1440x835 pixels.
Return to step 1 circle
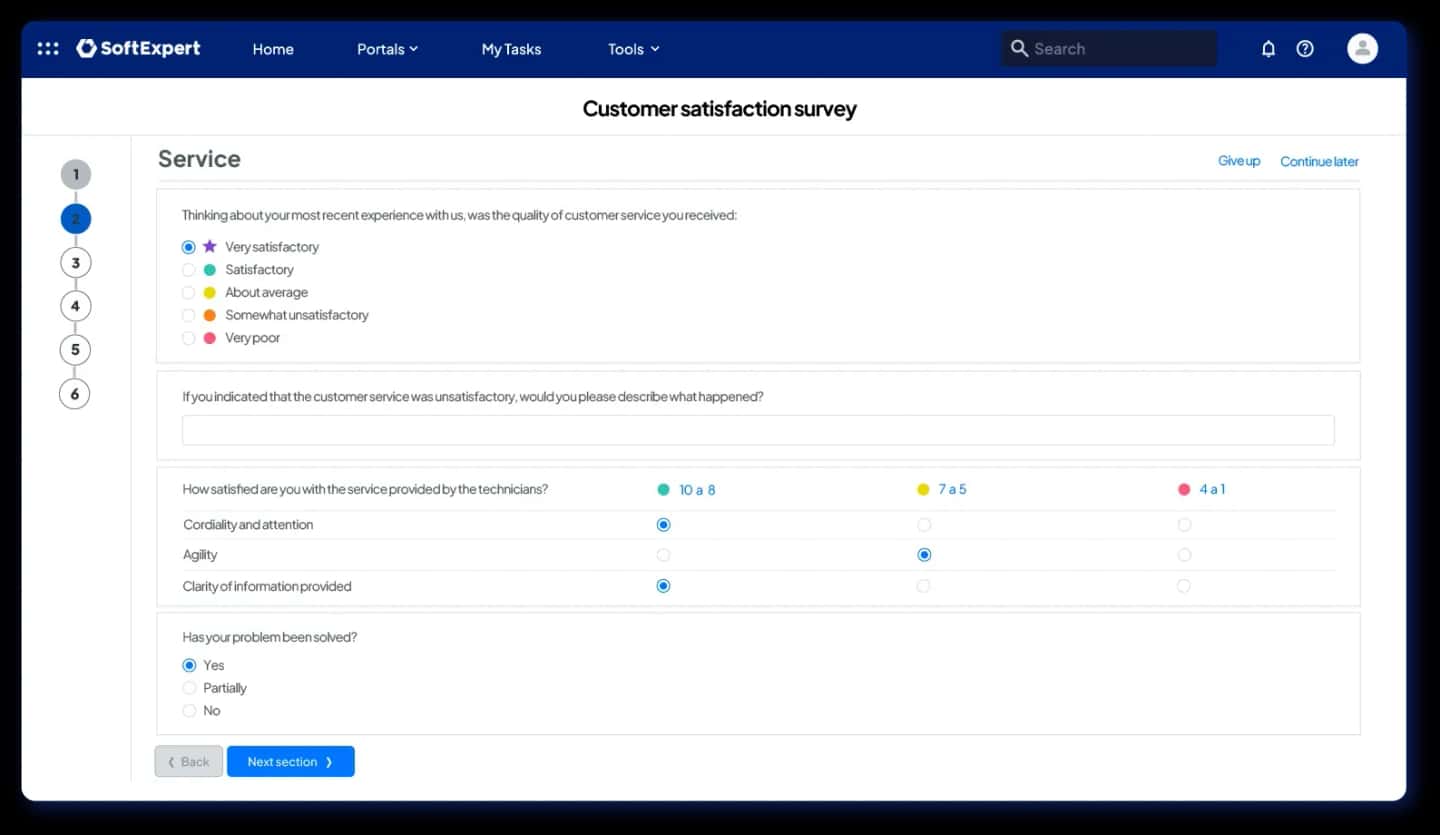75,175
